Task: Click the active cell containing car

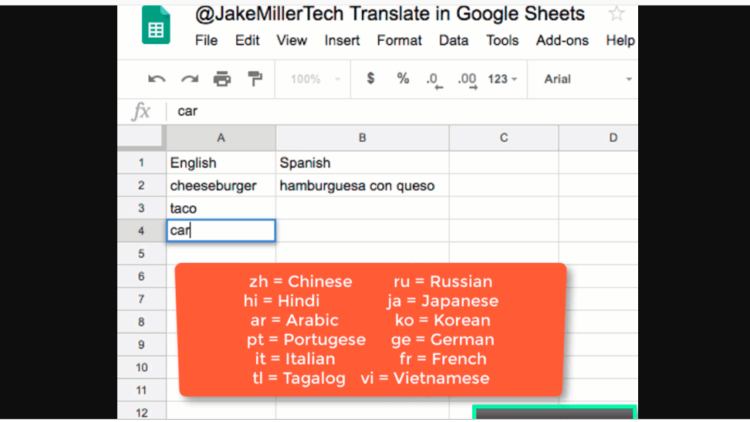Action: (x=221, y=231)
